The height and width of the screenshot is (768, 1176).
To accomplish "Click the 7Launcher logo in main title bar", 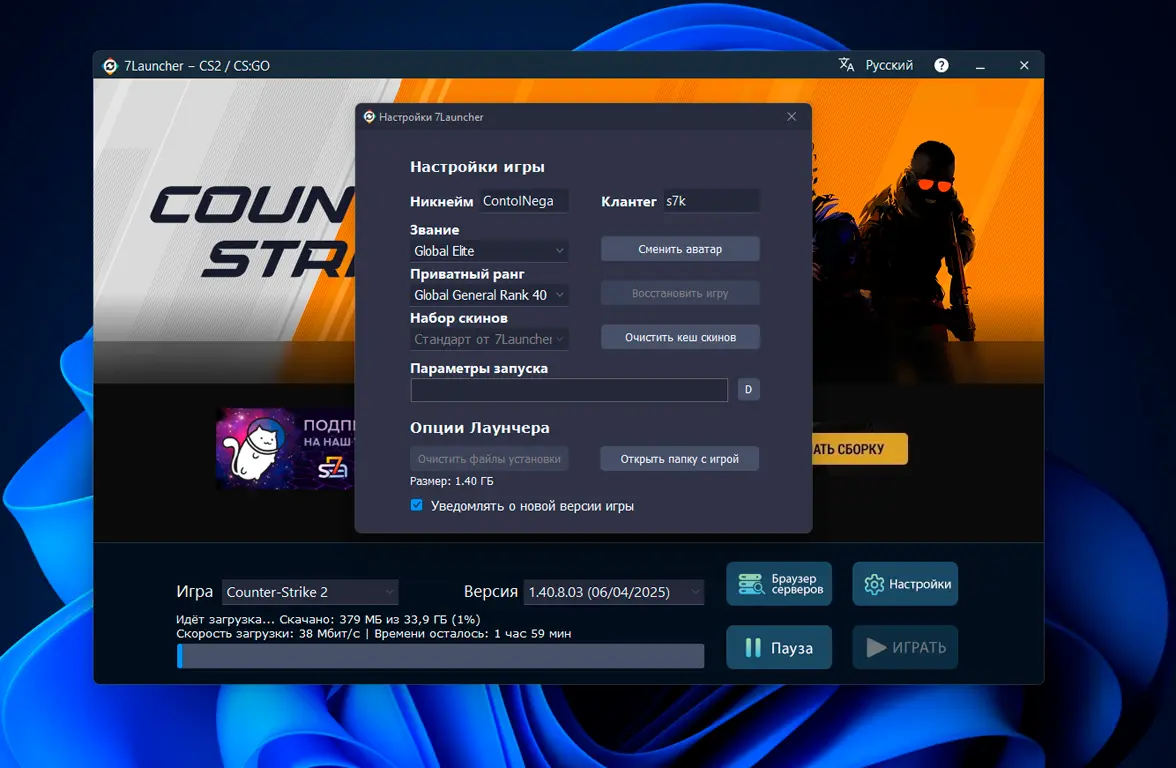I will coord(110,66).
